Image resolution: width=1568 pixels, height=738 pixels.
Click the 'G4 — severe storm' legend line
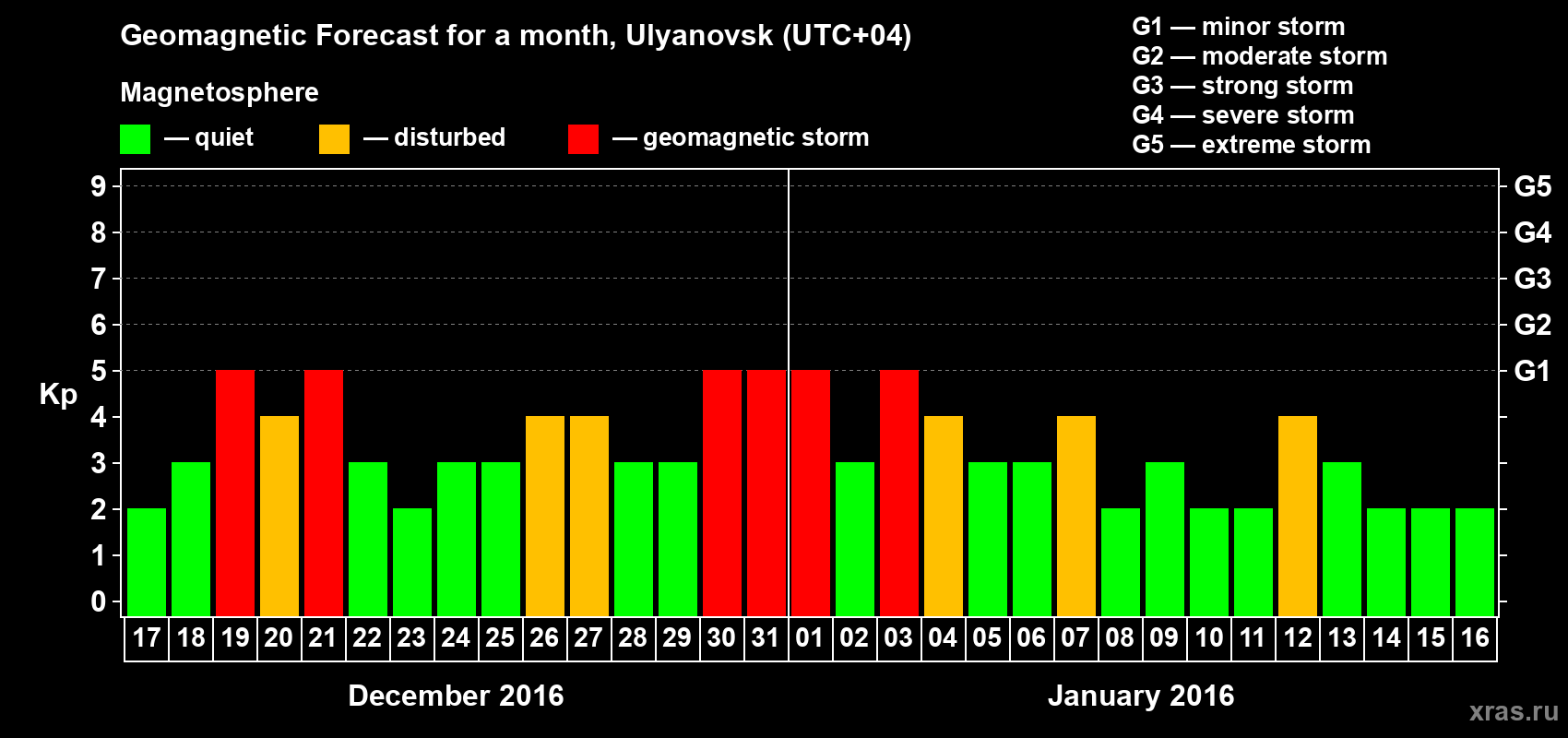(x=1243, y=115)
